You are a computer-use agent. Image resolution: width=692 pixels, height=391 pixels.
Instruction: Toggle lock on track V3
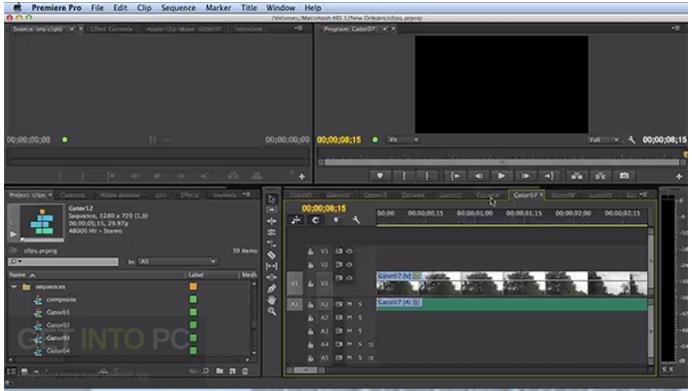tap(311, 252)
